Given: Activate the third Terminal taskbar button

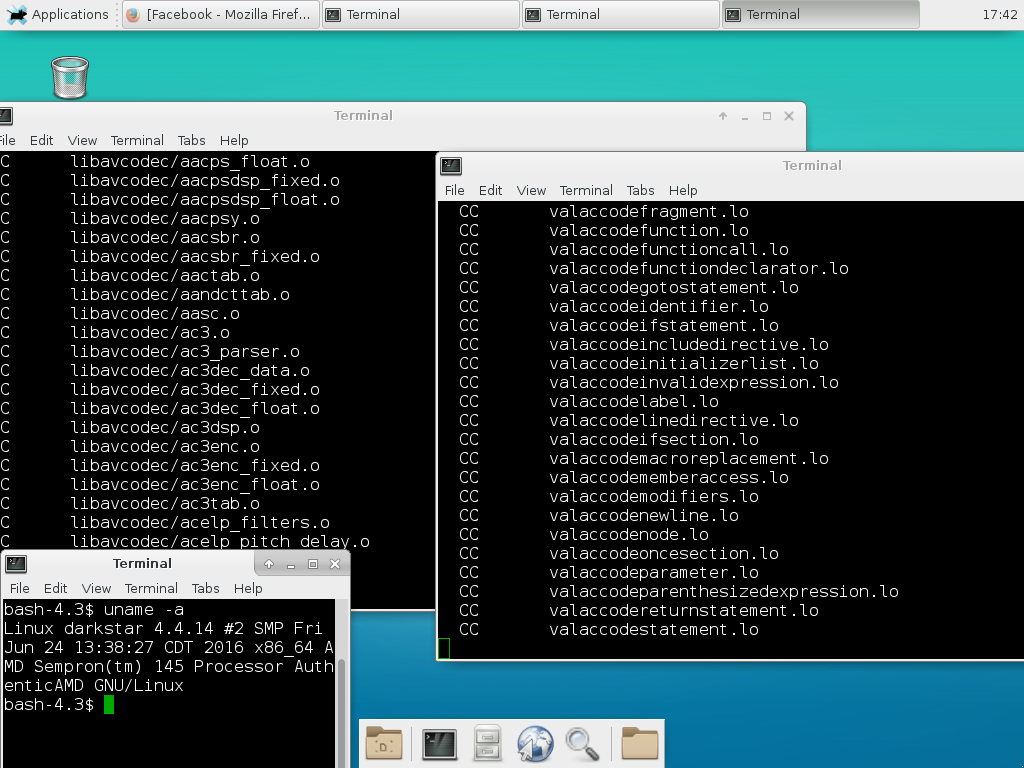Looking at the screenshot, I should pos(821,14).
